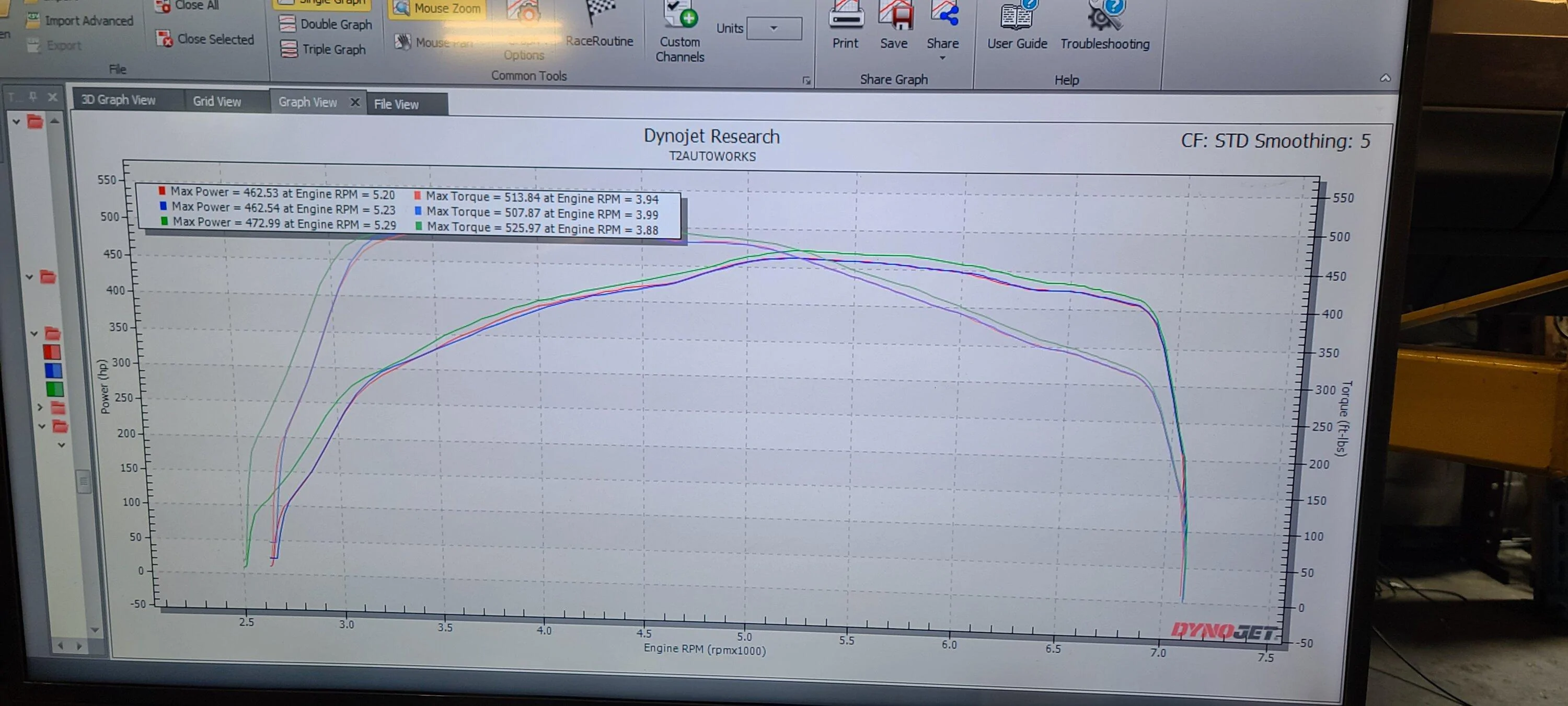Click the green run color swatch in tree
Screen dimensions: 1568x706
point(55,389)
